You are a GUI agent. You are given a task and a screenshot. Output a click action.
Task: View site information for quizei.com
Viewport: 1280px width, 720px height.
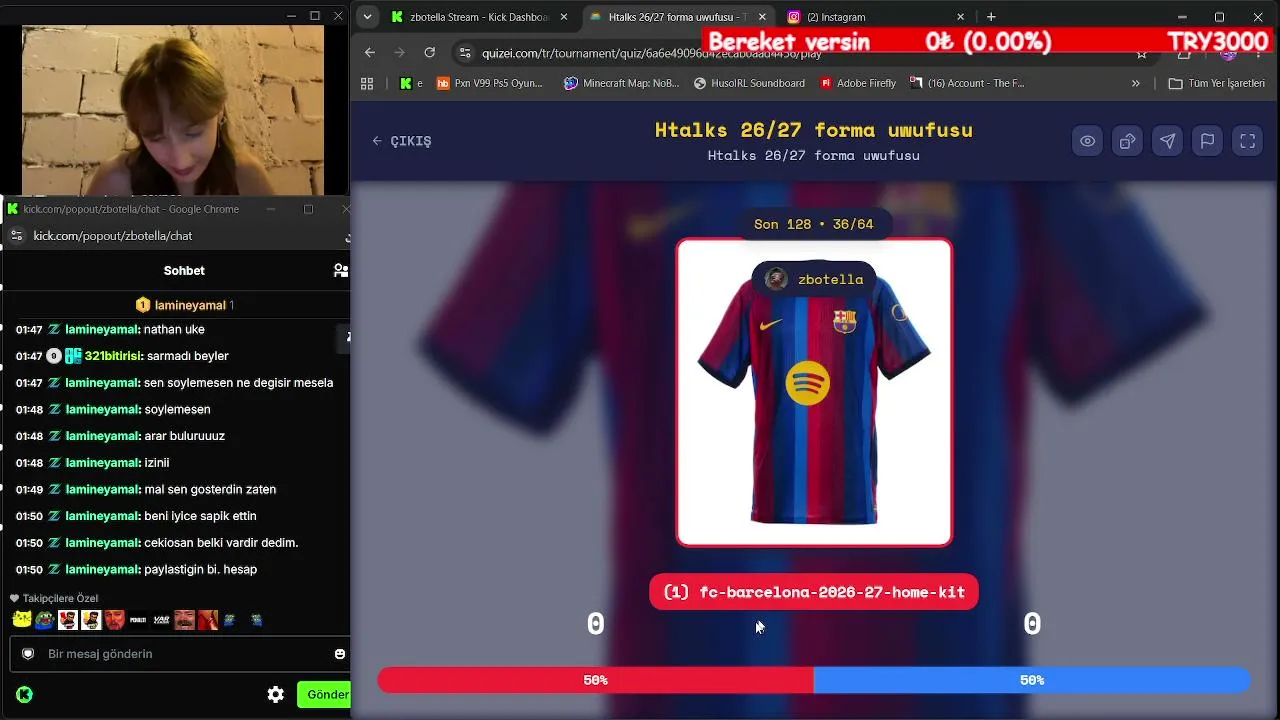click(x=463, y=53)
